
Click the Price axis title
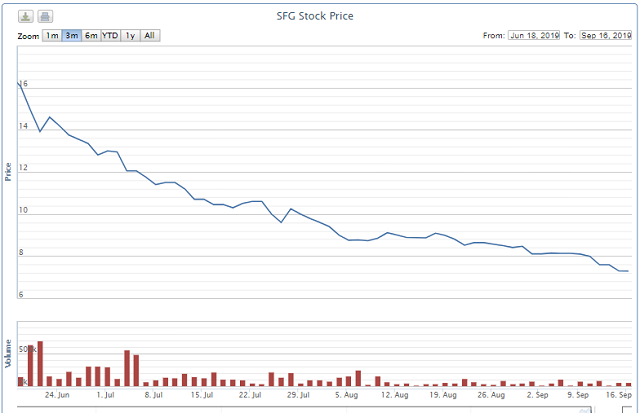(9, 171)
